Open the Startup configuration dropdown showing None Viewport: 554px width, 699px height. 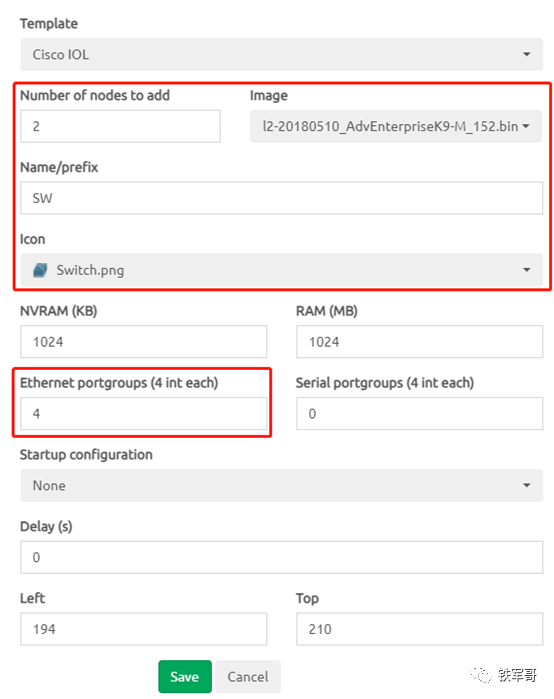[281, 485]
